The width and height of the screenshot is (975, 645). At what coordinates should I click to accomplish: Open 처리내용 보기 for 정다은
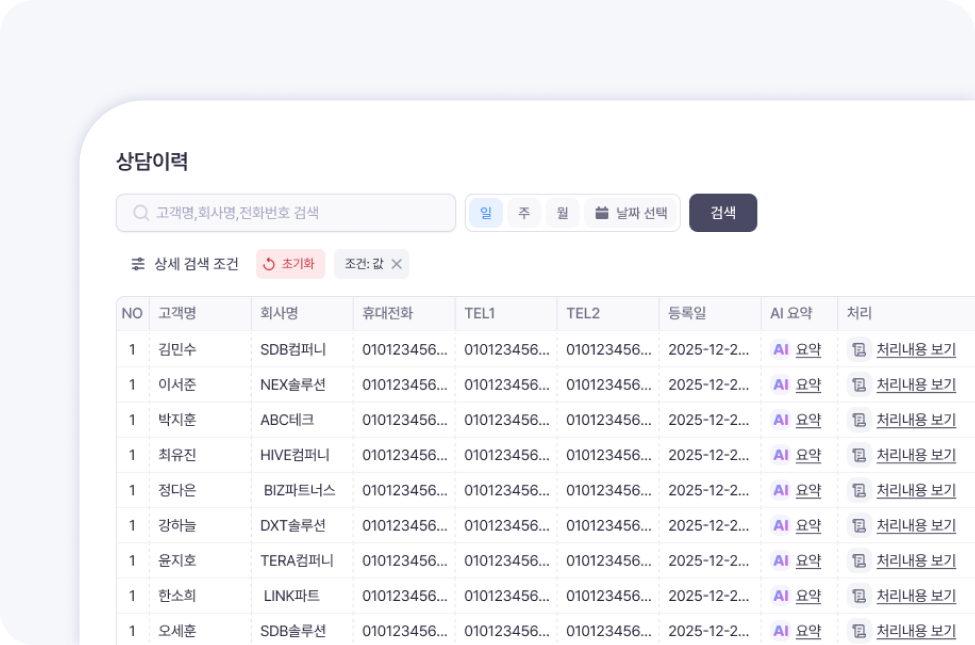(916, 490)
